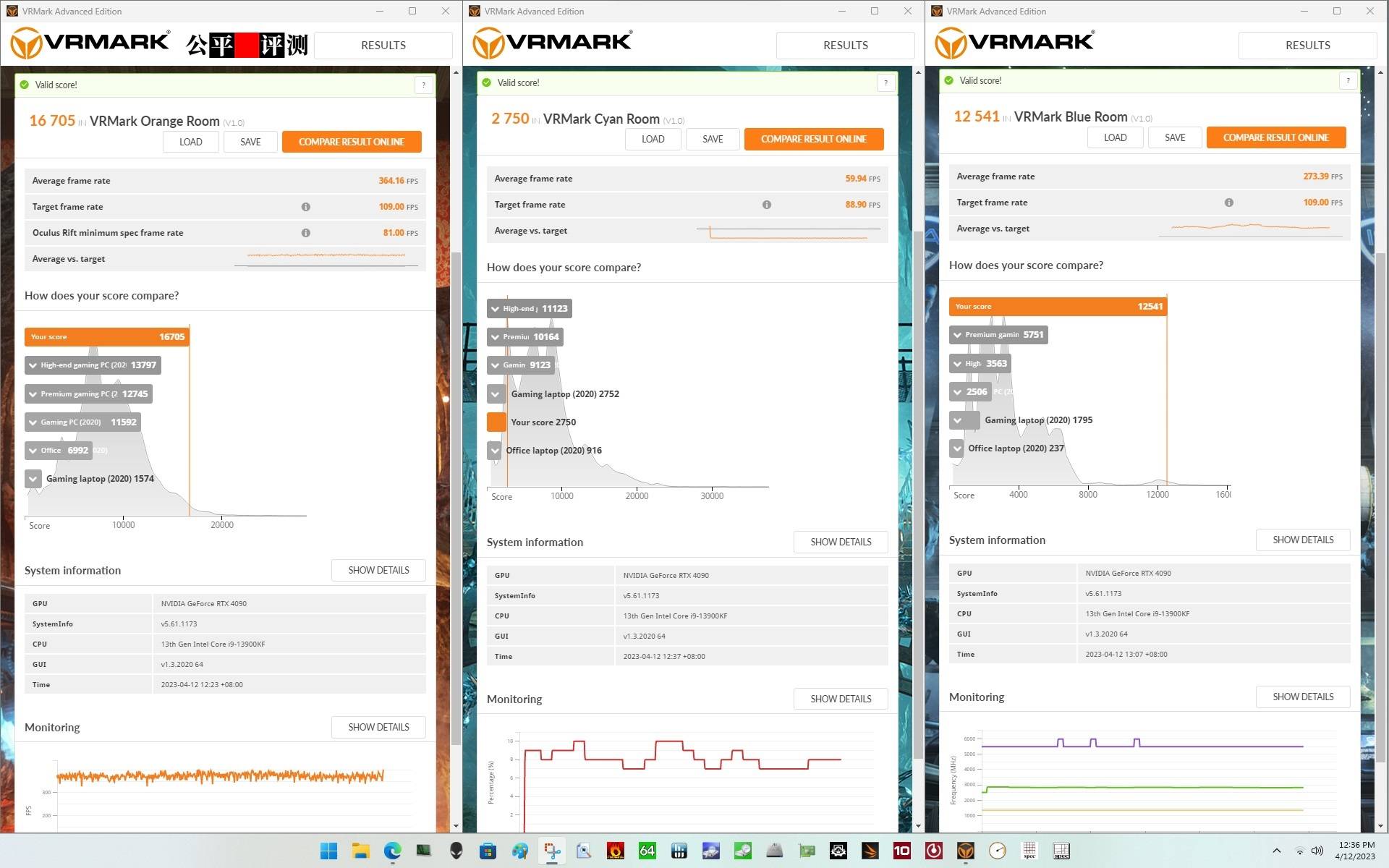The image size is (1389, 868).
Task: Expand Gaming laptop (2020) 1574 entry
Action: click(x=33, y=479)
